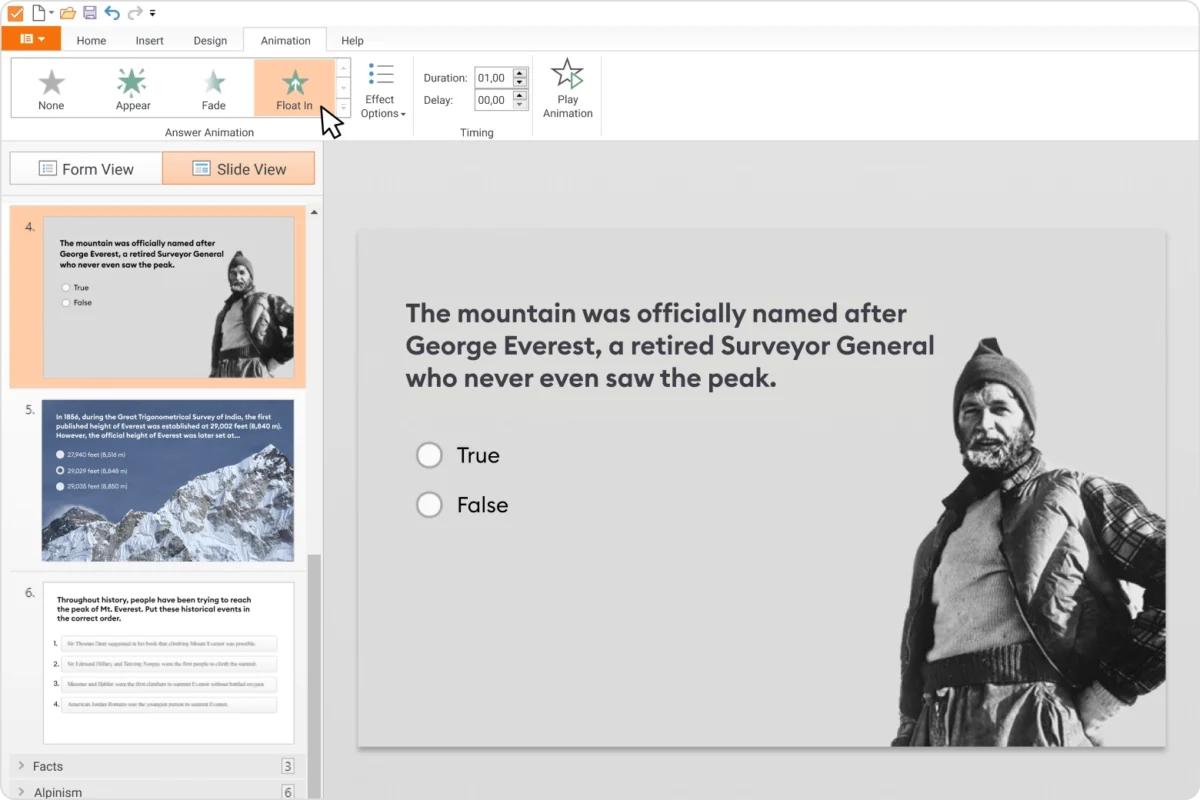Choose the Float In answer animation
1200x800 pixels.
point(294,88)
